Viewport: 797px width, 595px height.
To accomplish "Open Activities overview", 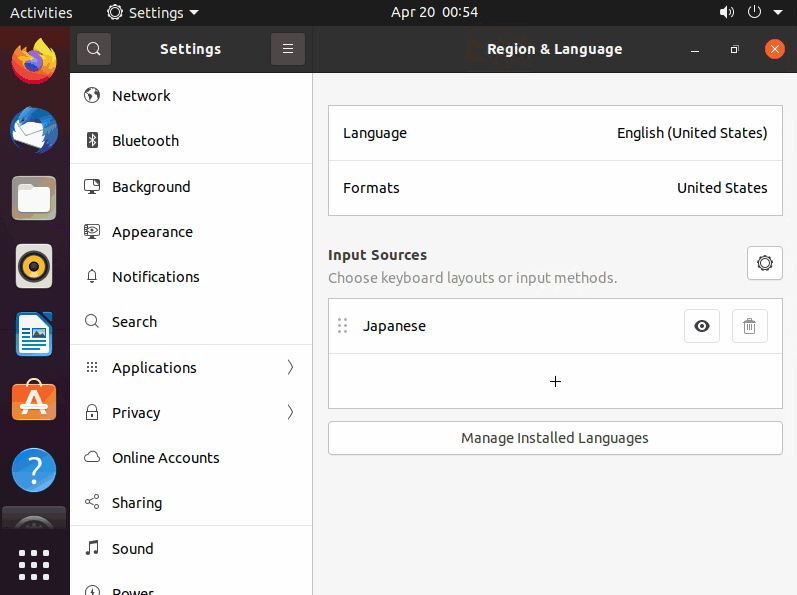I will coord(41,12).
